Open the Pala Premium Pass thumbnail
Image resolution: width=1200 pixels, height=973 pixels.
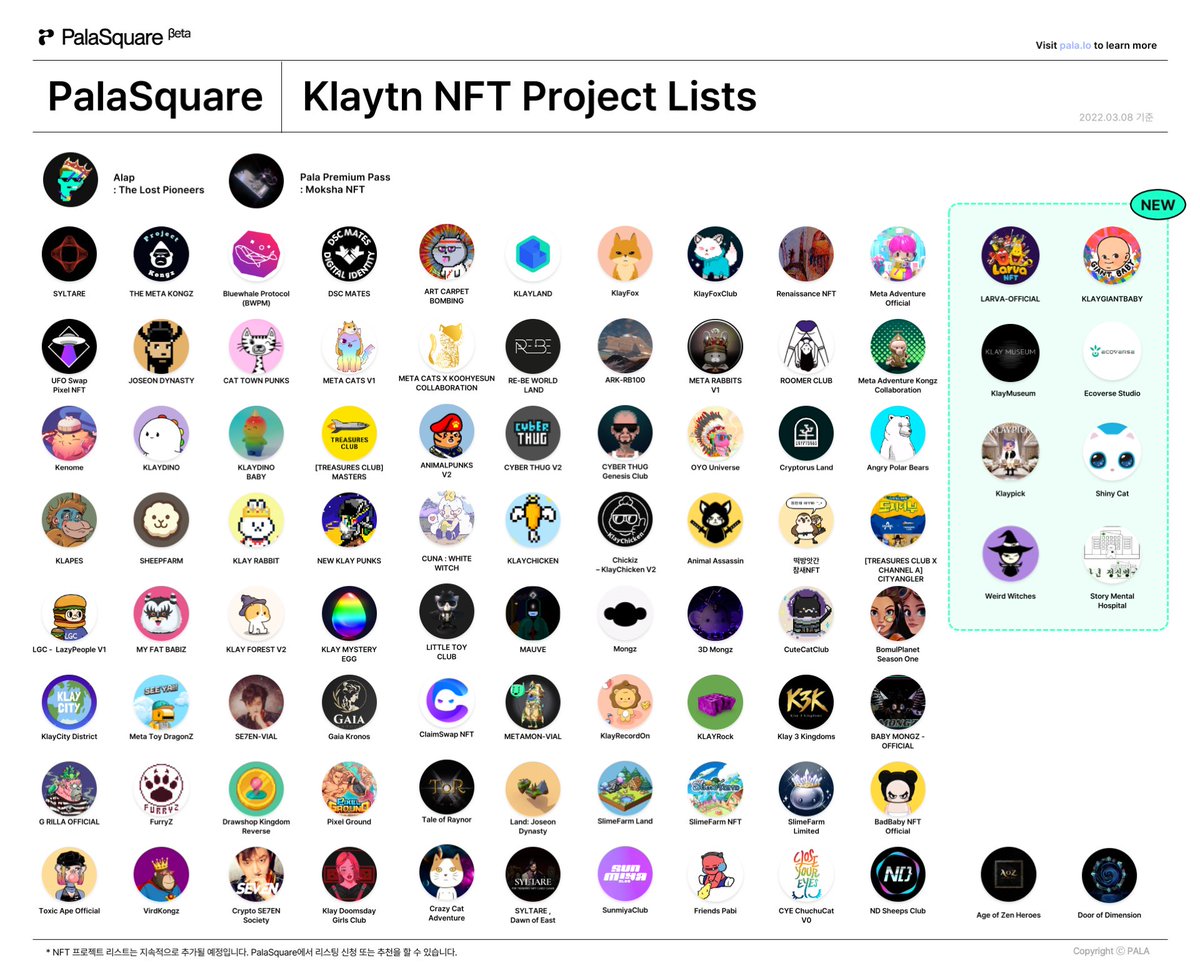pos(257,181)
